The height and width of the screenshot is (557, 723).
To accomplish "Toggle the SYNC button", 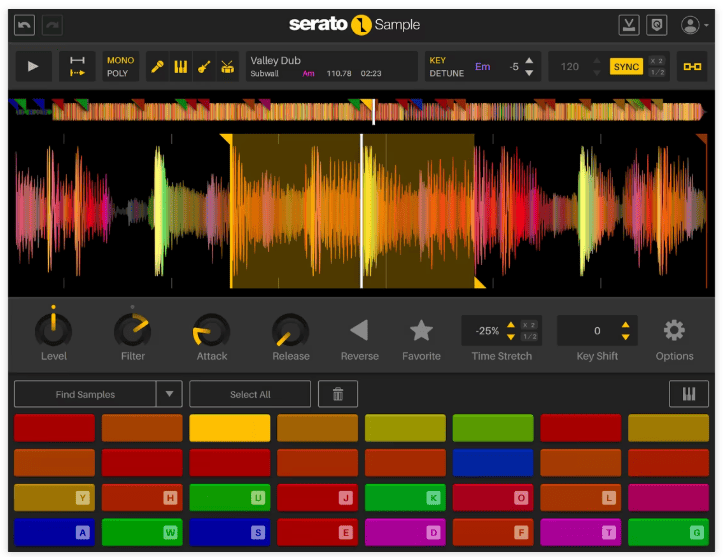I will [626, 67].
